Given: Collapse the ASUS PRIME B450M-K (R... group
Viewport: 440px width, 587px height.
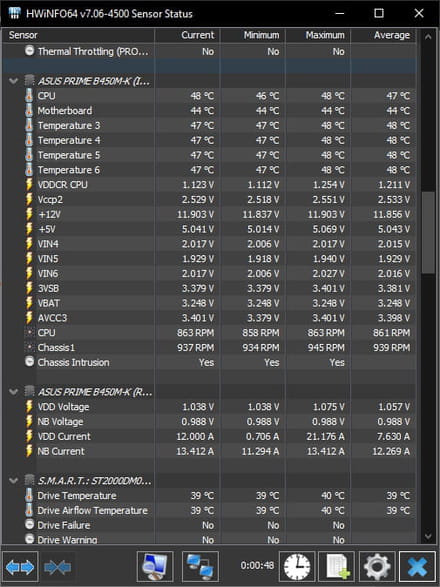Looking at the screenshot, I should coord(14,392).
